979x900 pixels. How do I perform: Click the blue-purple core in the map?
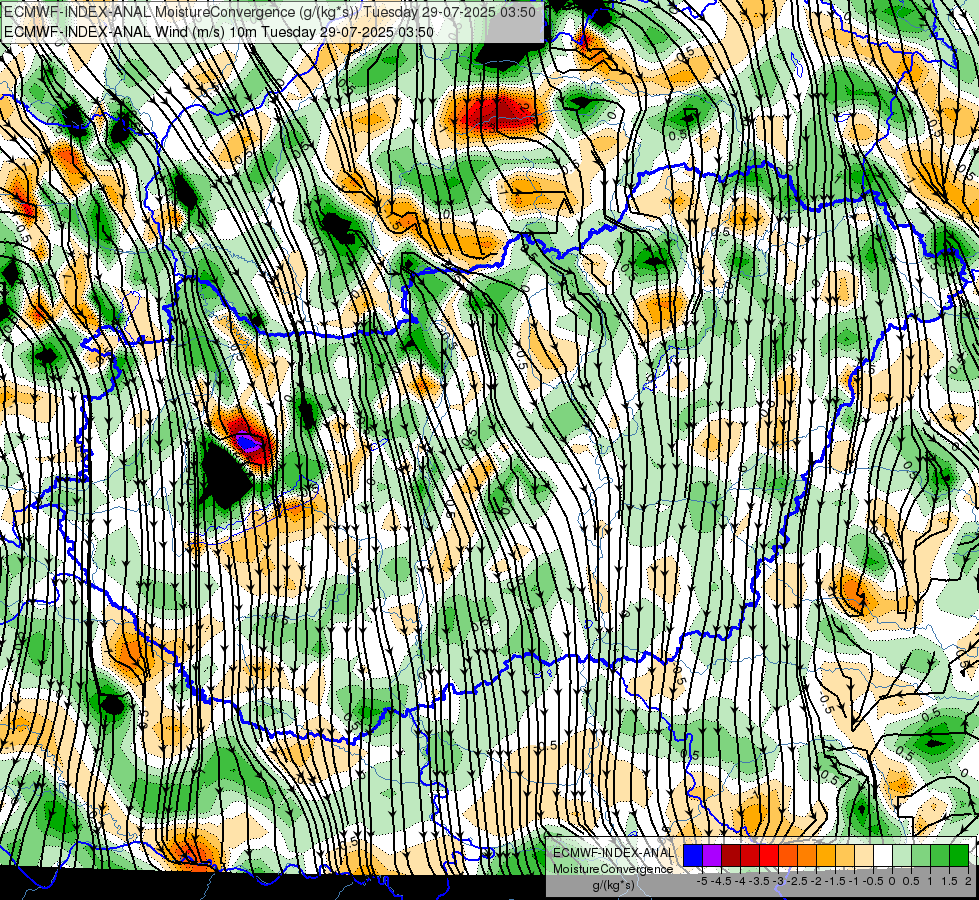point(248,442)
